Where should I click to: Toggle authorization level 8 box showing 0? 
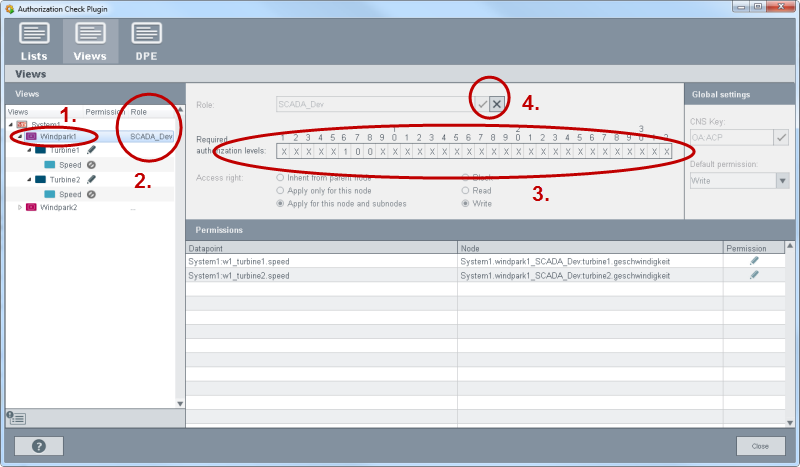coord(370,152)
